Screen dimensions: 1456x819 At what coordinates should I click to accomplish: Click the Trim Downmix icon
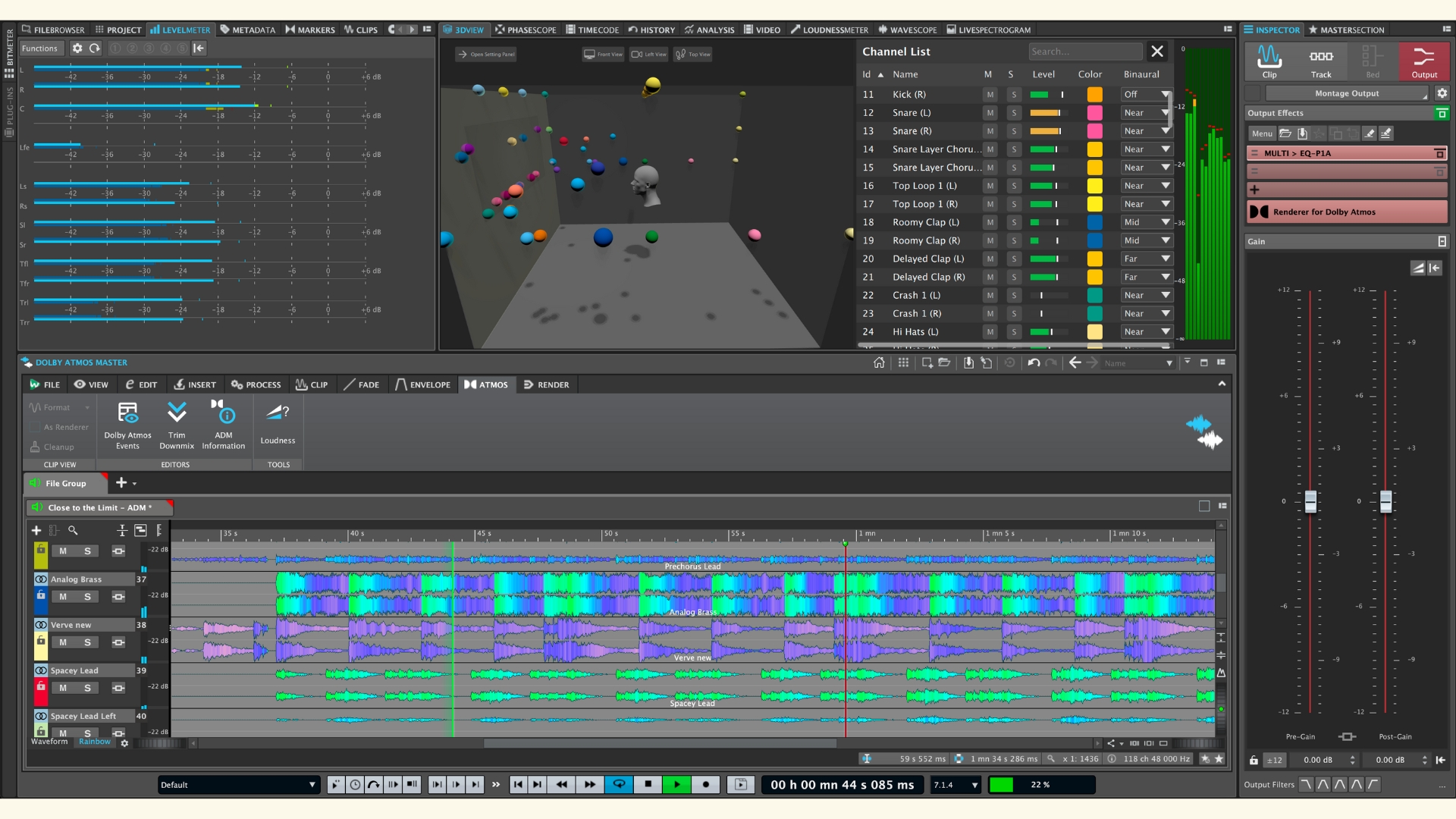[177, 425]
